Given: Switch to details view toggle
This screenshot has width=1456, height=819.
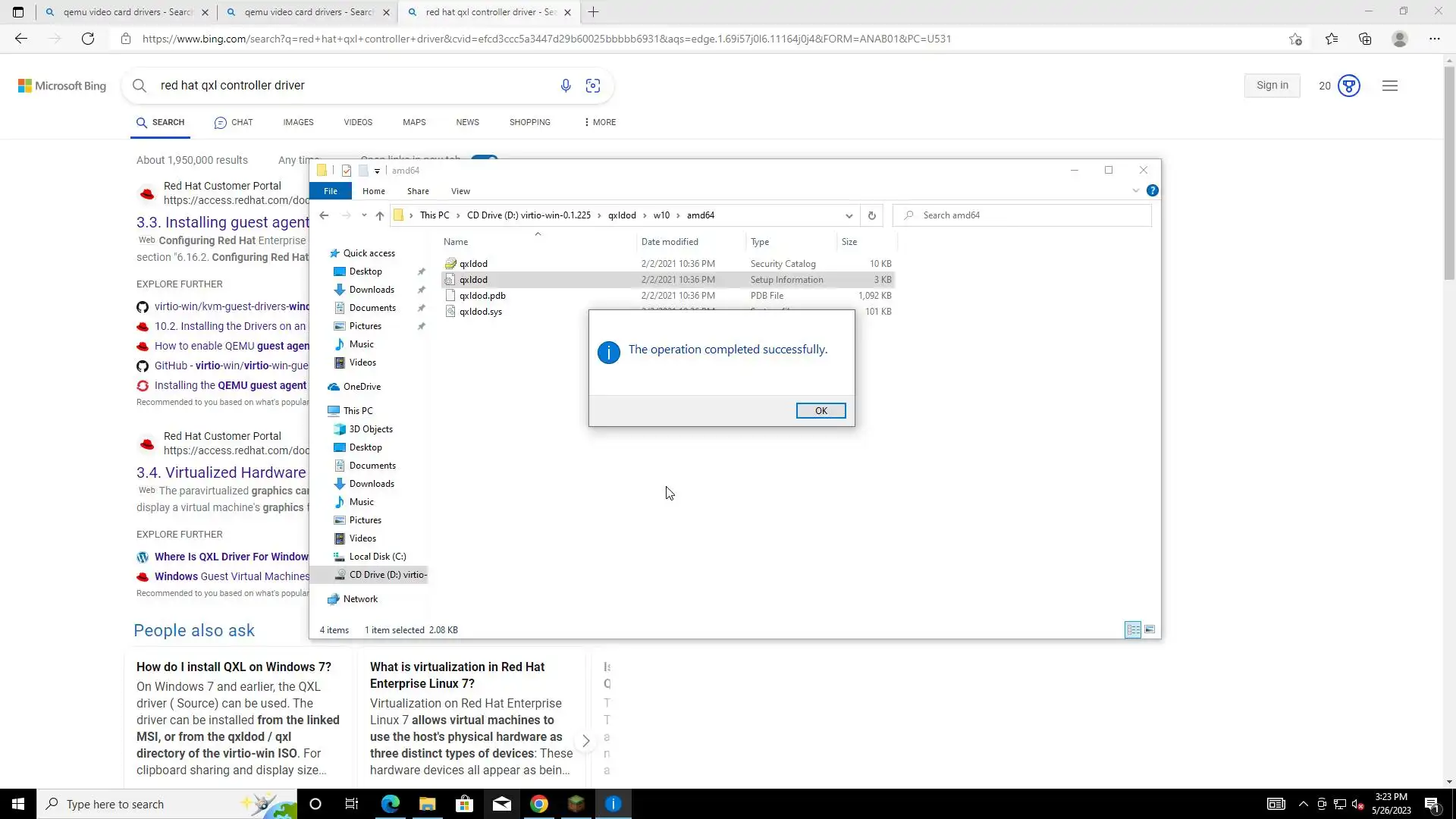Looking at the screenshot, I should [x=1133, y=629].
